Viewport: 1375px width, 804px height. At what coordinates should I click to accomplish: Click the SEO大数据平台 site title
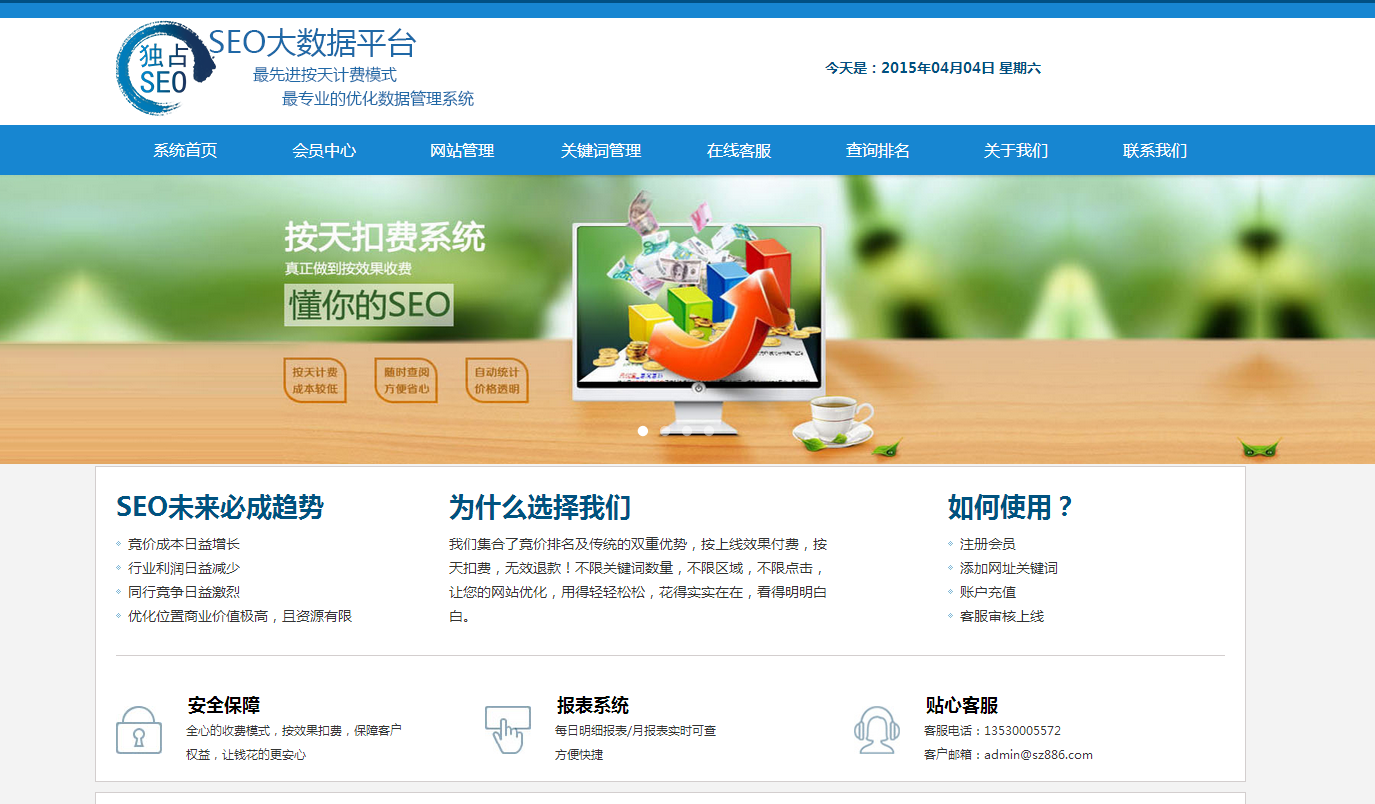(x=312, y=44)
